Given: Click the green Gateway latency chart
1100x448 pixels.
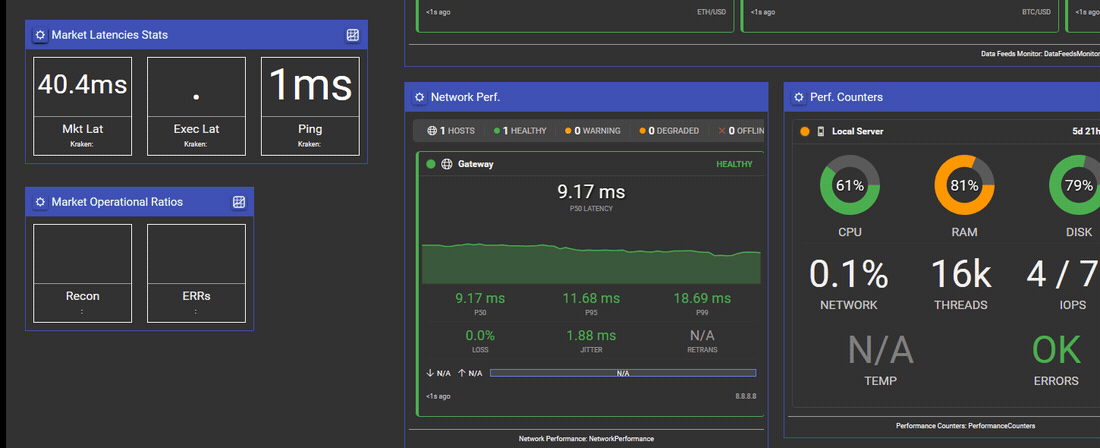Looking at the screenshot, I should tap(591, 263).
